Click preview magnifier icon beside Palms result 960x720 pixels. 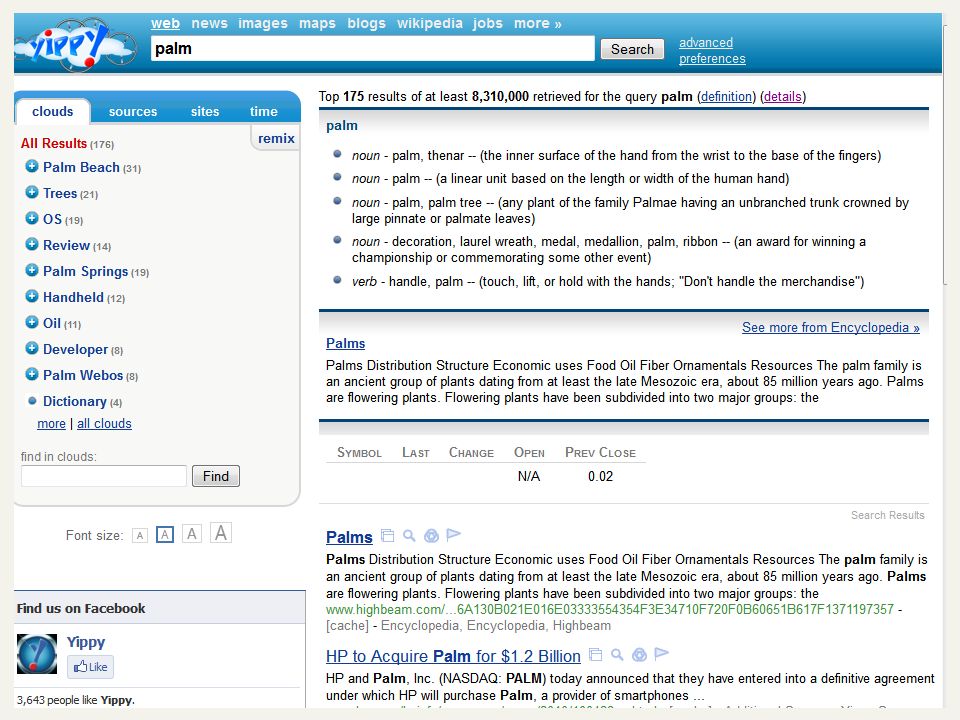(x=409, y=536)
